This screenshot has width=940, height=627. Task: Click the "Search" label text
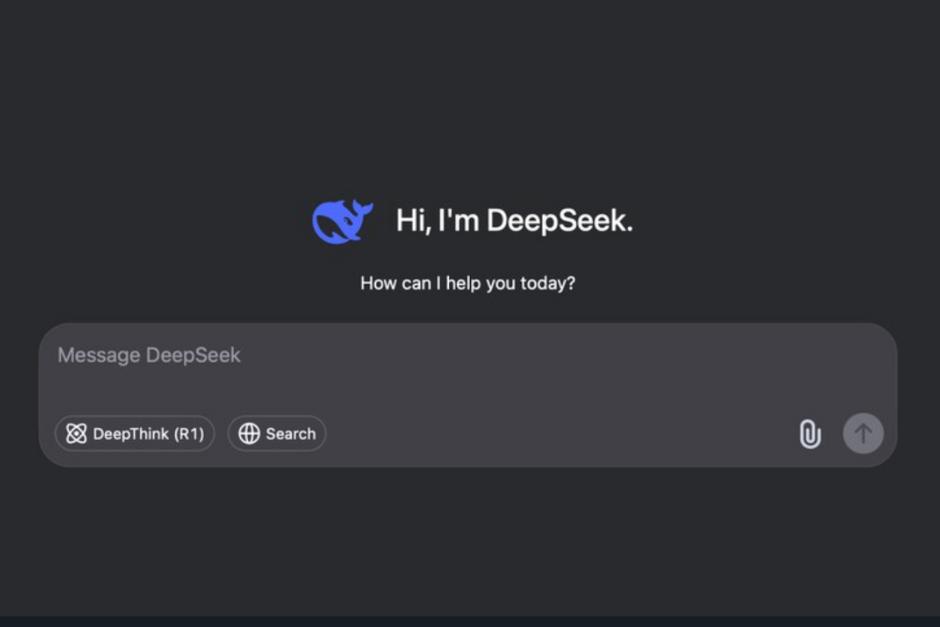click(290, 434)
